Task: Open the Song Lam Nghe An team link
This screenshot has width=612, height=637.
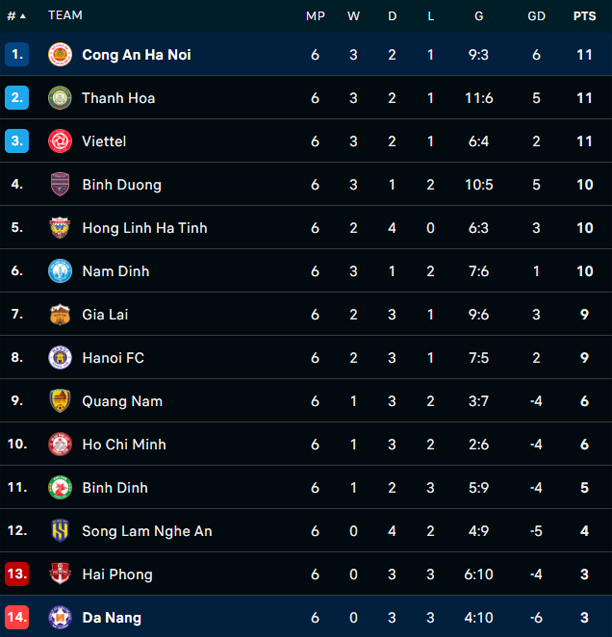Action: pyautogui.click(x=147, y=531)
